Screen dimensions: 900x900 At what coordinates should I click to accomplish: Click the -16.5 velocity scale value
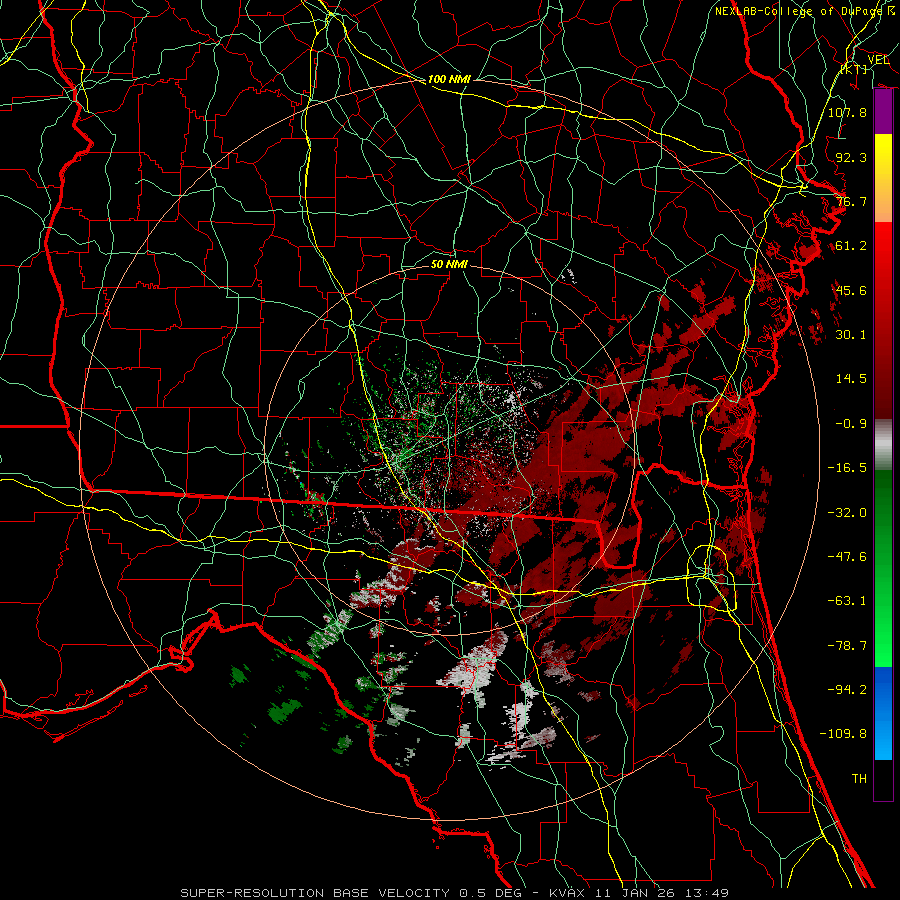(x=847, y=468)
